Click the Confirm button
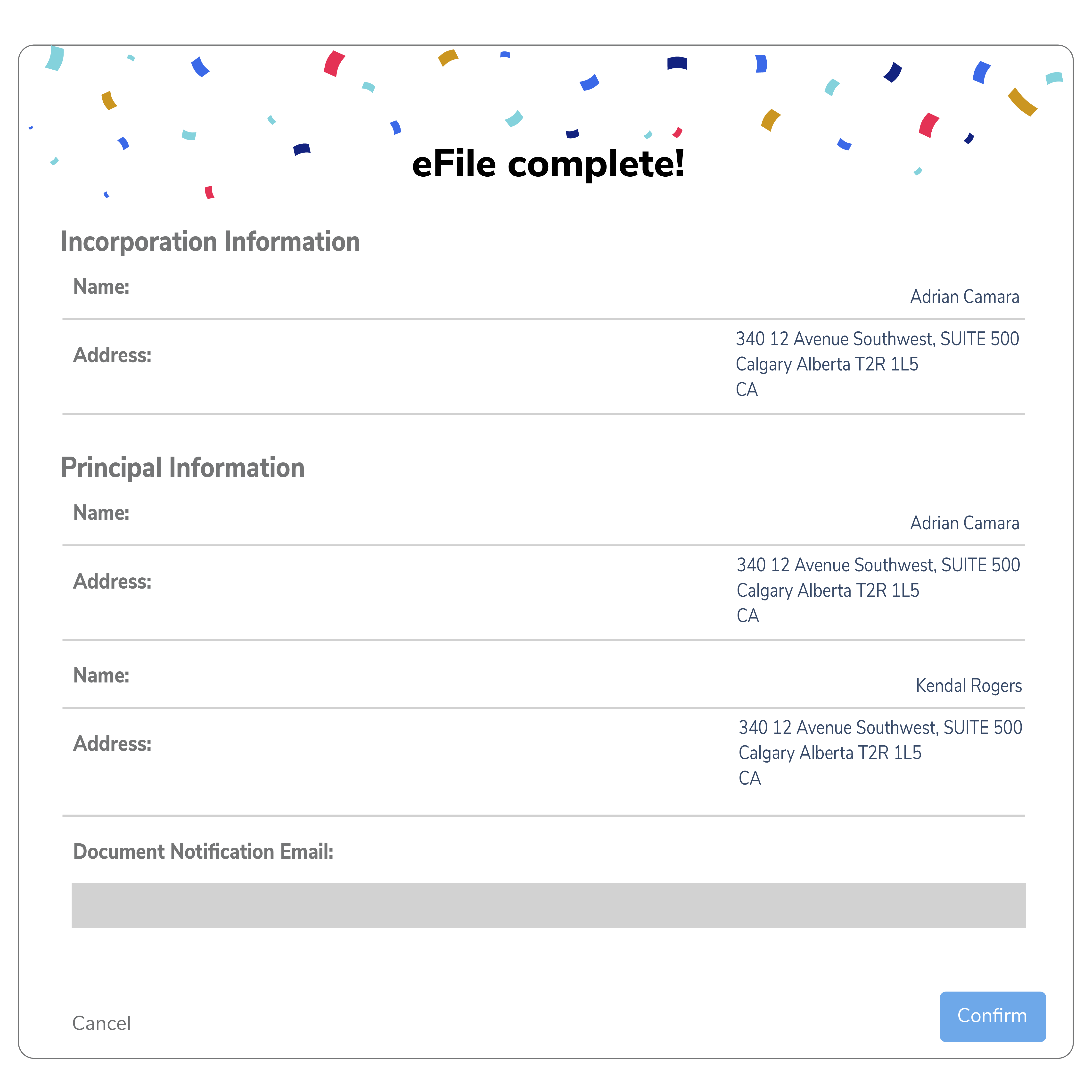Screen dimensions: 1092x1092 (992, 1016)
